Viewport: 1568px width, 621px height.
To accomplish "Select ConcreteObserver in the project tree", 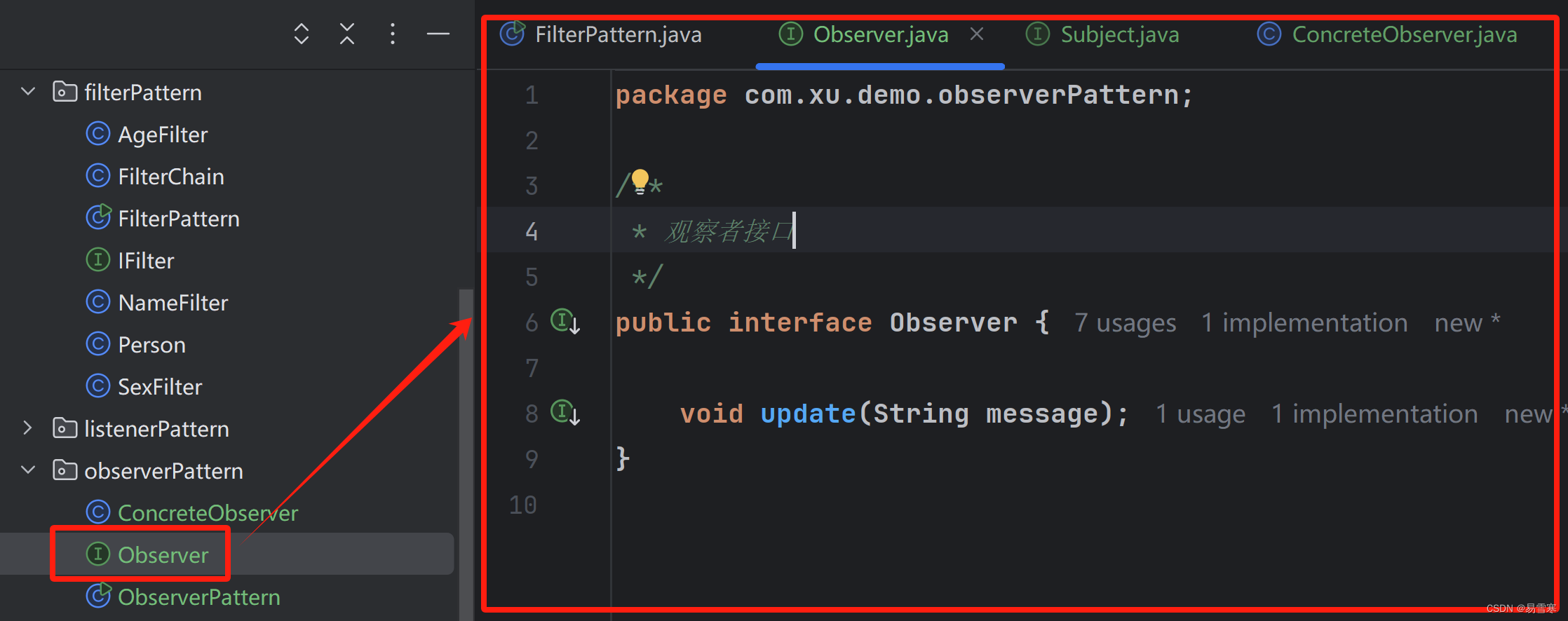I will pos(208,513).
